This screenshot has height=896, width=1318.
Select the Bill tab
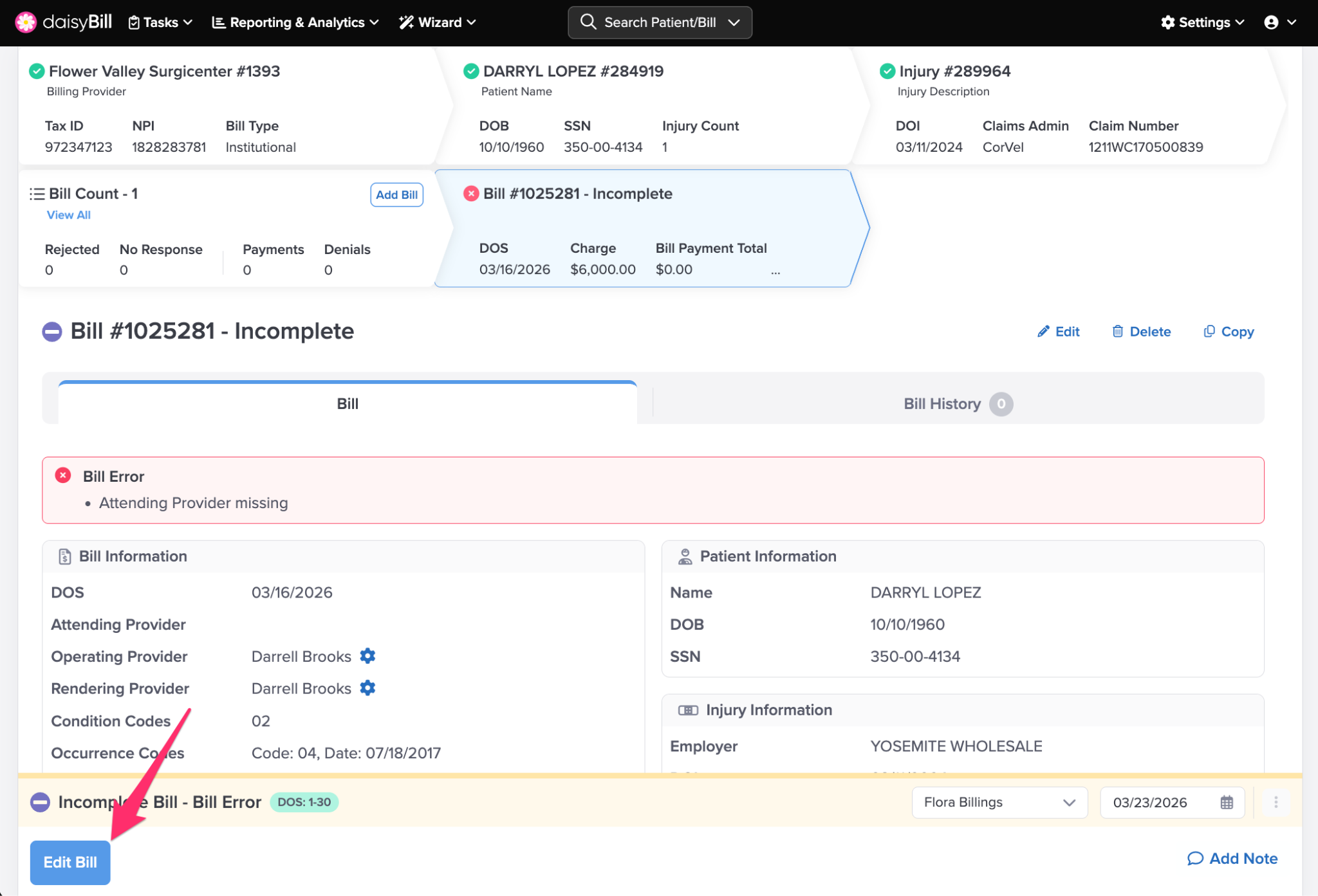[348, 404]
